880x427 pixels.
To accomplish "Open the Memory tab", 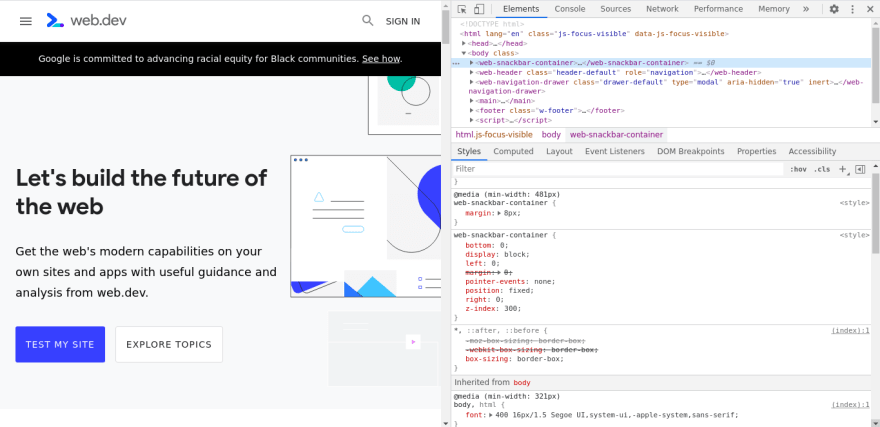I will [x=774, y=9].
